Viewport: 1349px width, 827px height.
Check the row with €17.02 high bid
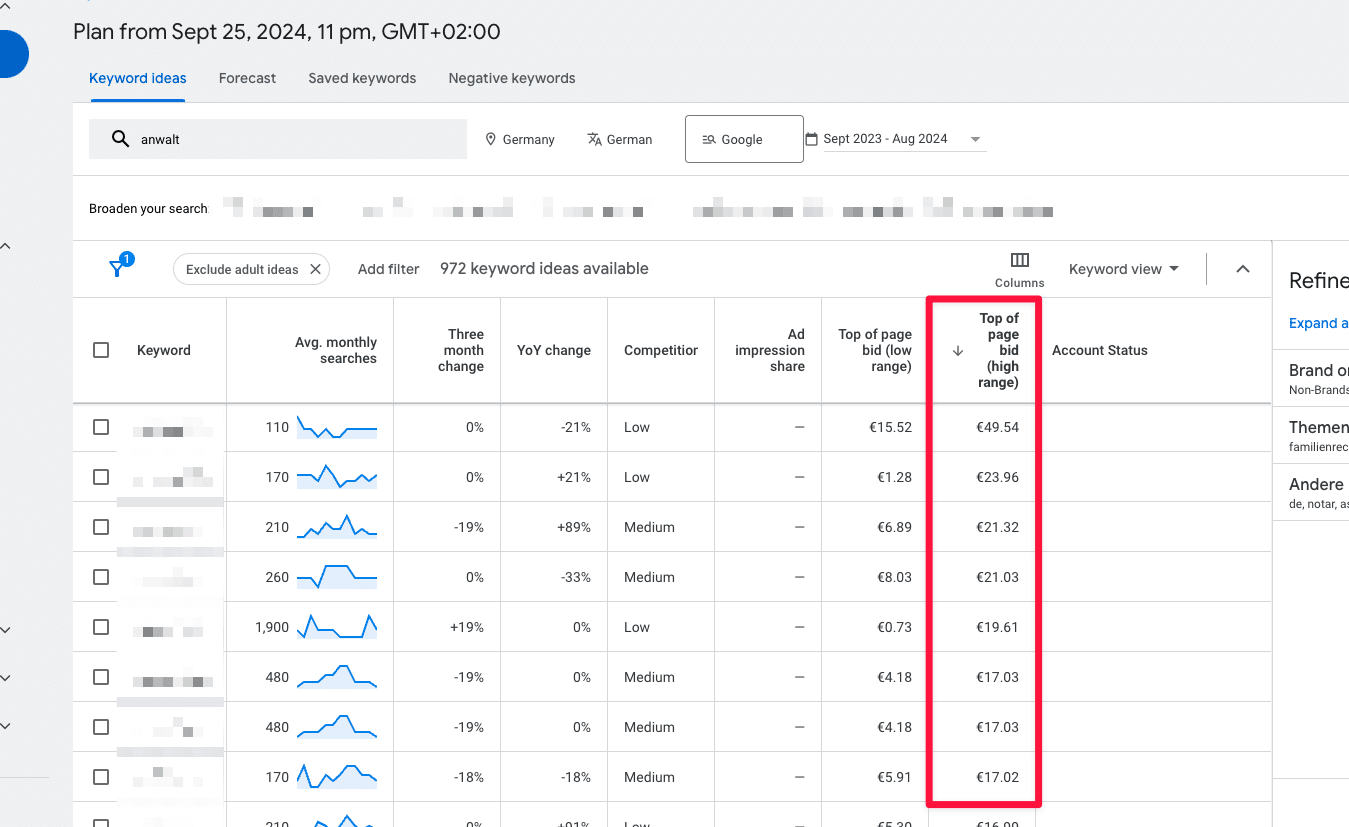click(x=101, y=777)
